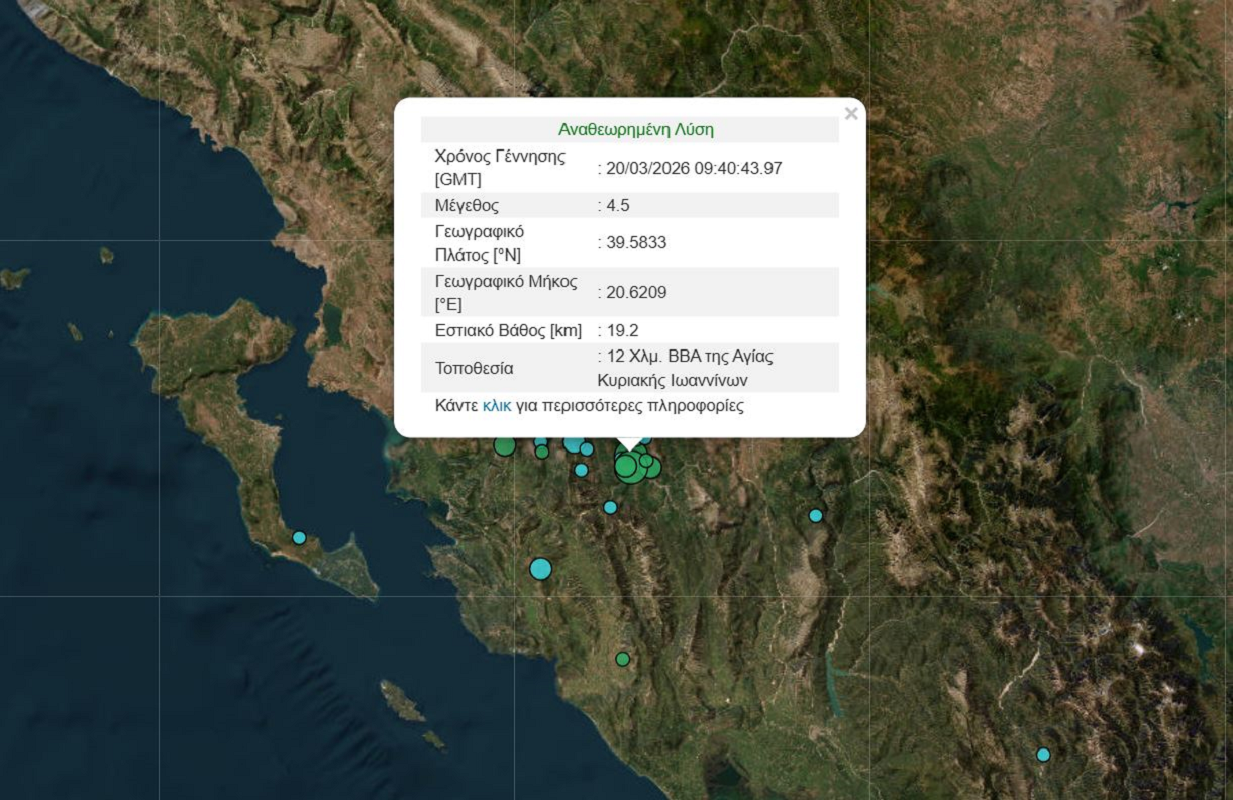Select the large green marker at popup's lower-left edge

(x=505, y=446)
